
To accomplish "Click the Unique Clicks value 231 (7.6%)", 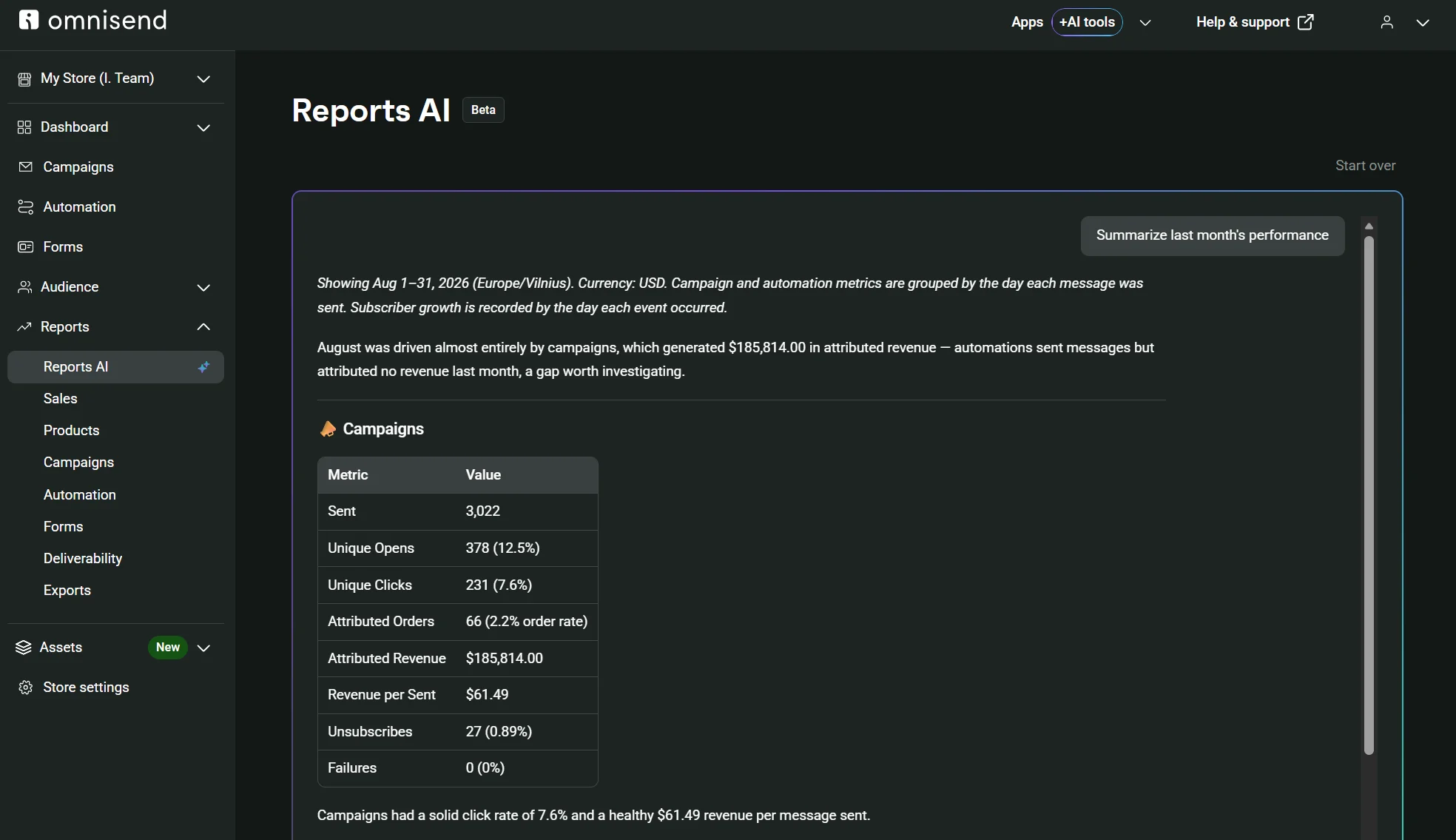I will [x=499, y=585].
